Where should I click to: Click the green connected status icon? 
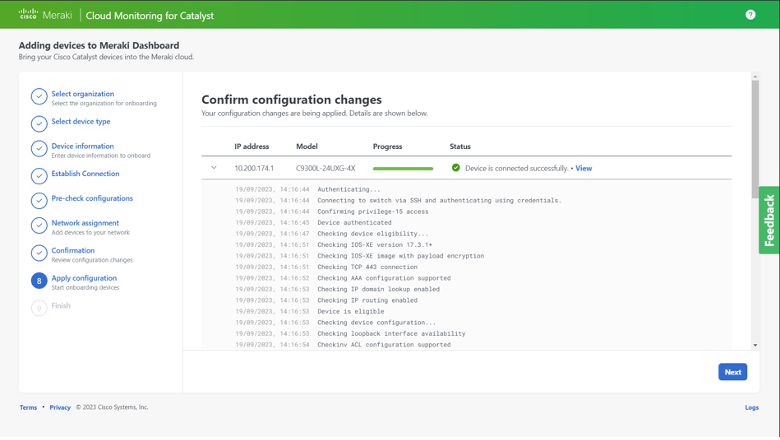click(x=456, y=168)
